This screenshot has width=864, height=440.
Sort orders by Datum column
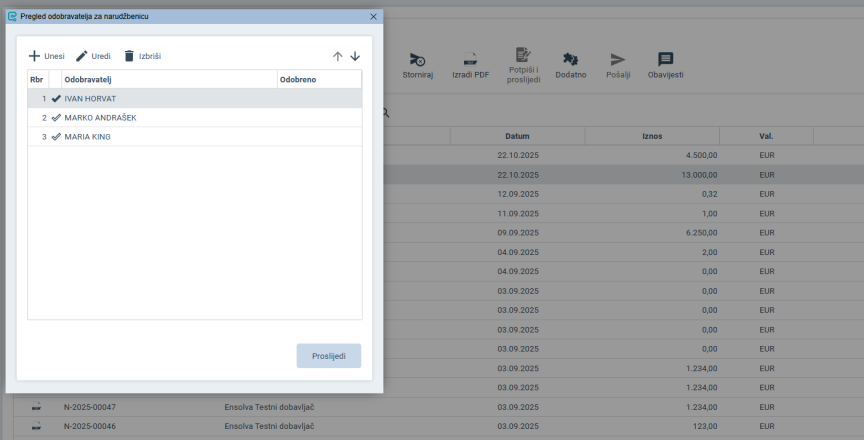point(517,135)
